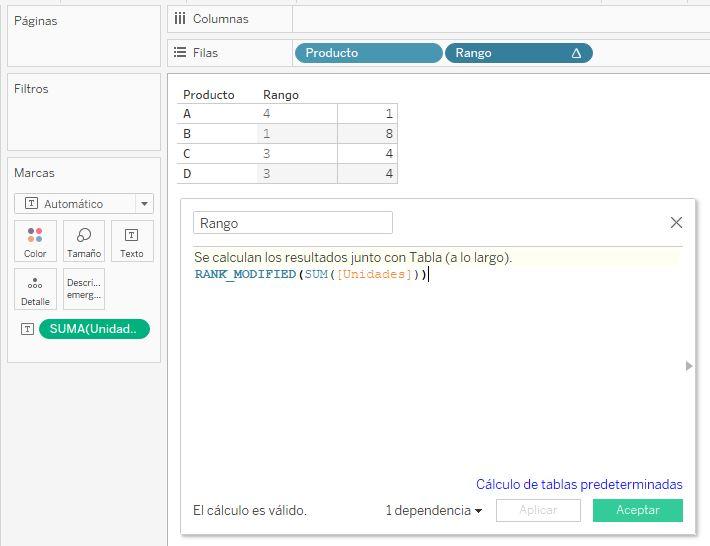
Task: Select product row D
Action: [x=187, y=173]
